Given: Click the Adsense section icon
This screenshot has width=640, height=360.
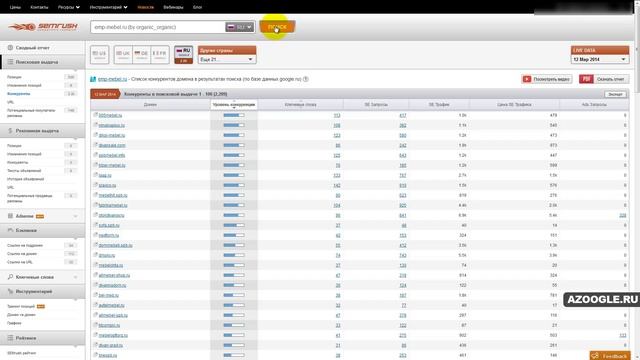Looking at the screenshot, I should point(10,216).
